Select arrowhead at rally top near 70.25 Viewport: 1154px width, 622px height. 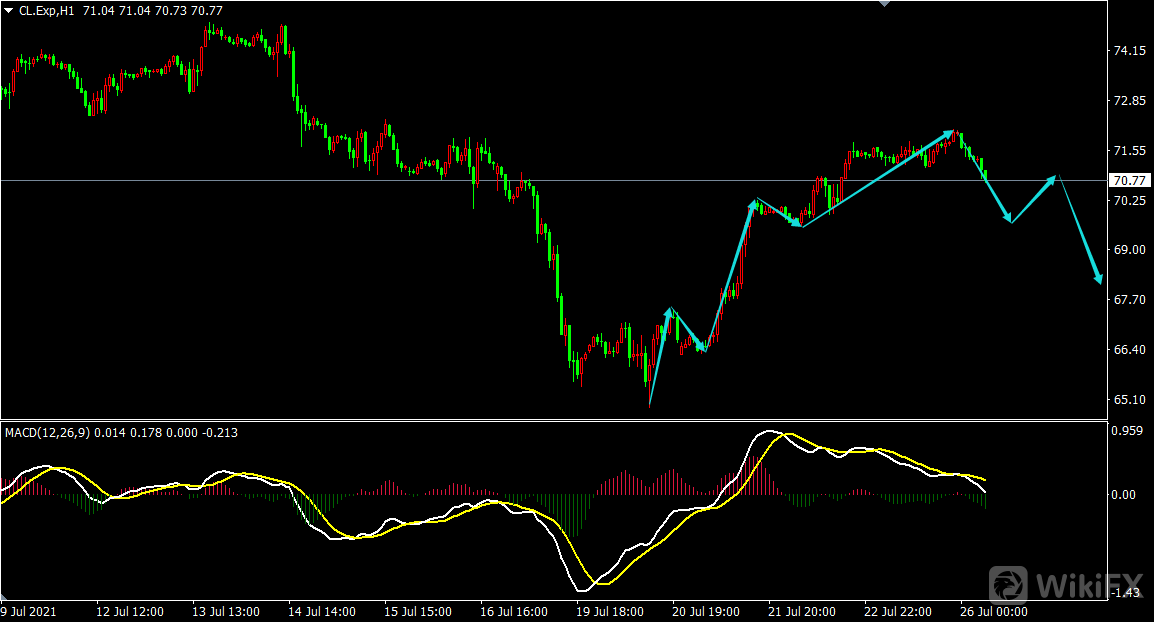coord(752,204)
